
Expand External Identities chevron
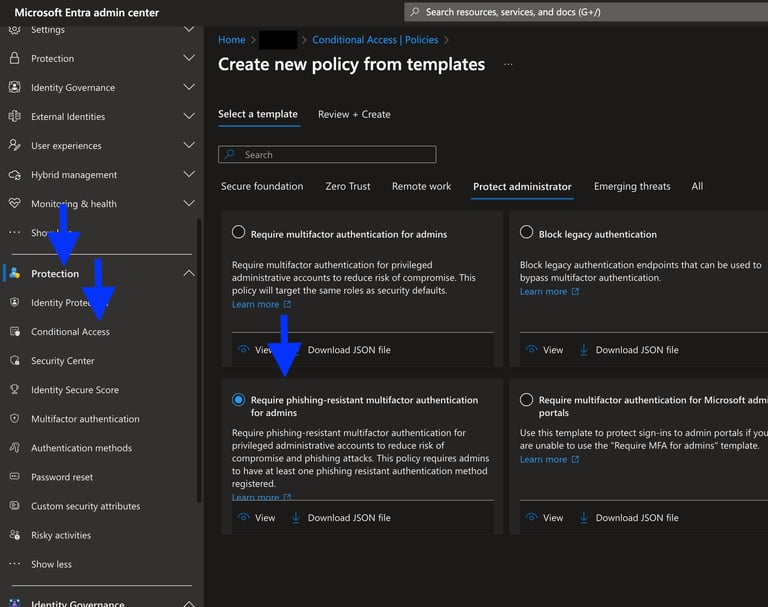189,116
